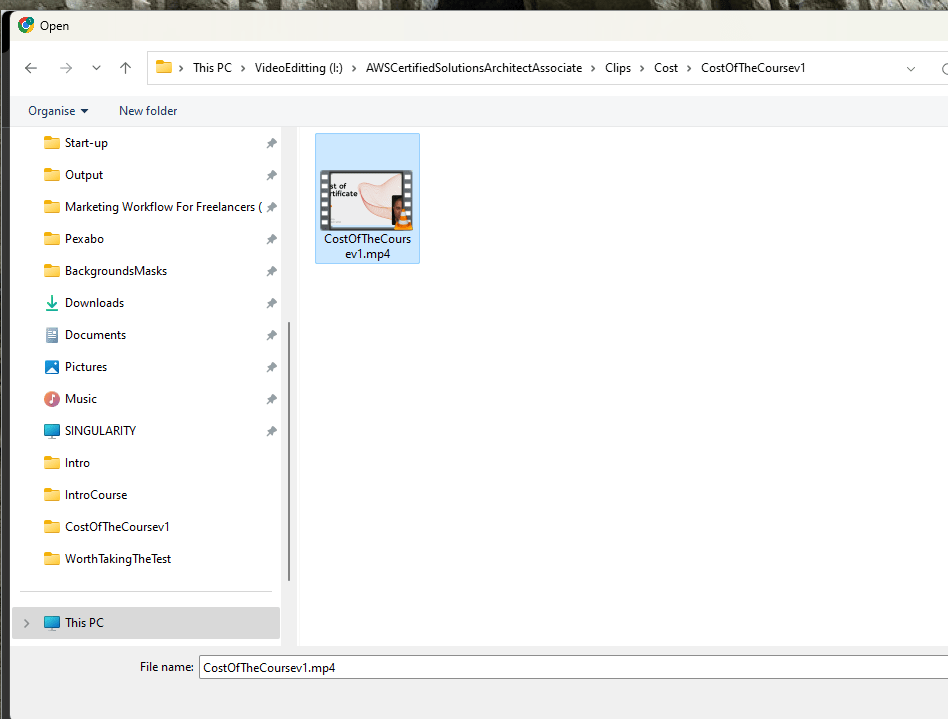Click pin icon beside Documents
This screenshot has width=948, height=719.
click(271, 336)
